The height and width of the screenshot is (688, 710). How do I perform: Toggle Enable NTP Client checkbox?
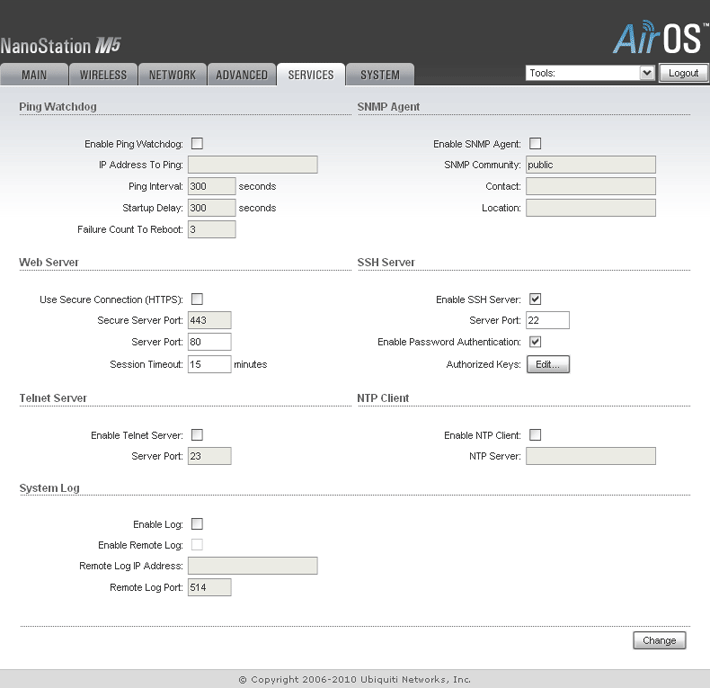tap(535, 435)
